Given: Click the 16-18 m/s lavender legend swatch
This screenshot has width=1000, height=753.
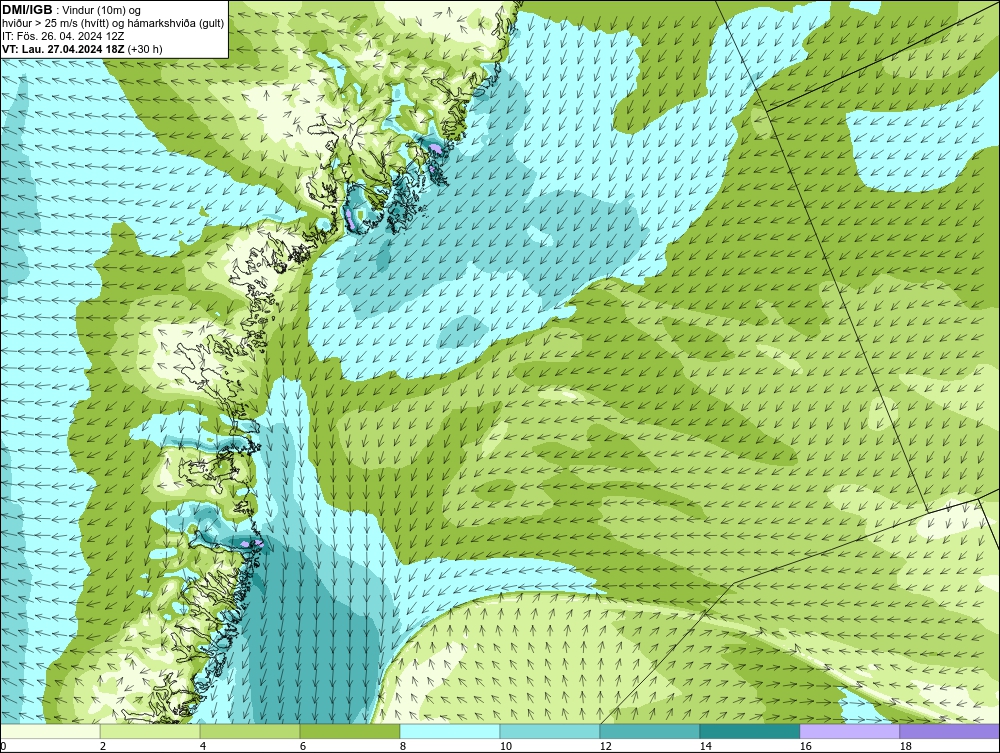Looking at the screenshot, I should [x=849, y=731].
